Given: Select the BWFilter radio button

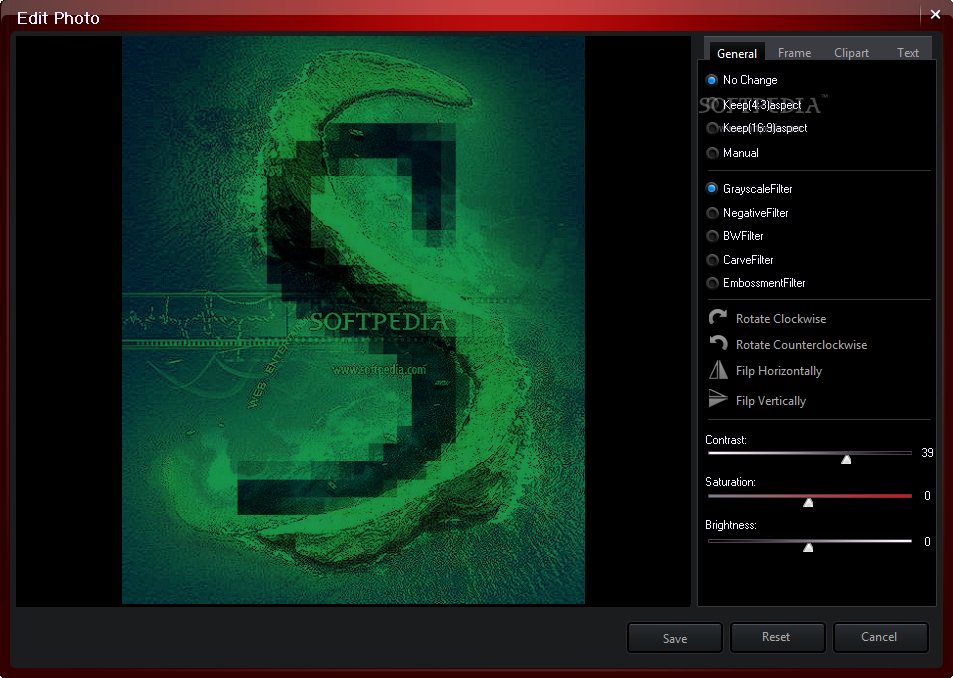Looking at the screenshot, I should 735,236.
